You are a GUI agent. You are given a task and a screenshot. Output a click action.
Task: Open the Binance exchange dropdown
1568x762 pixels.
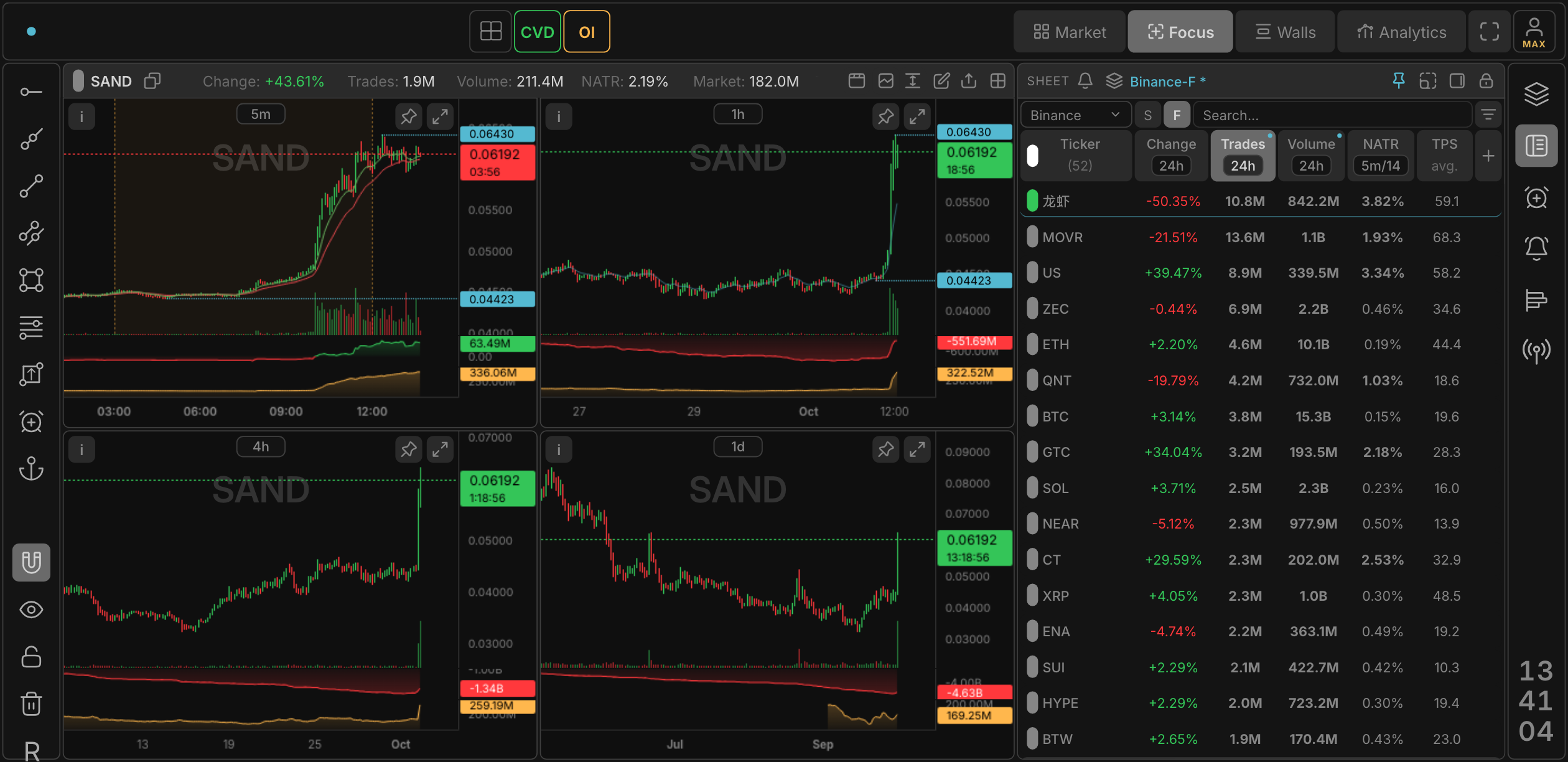point(1076,115)
